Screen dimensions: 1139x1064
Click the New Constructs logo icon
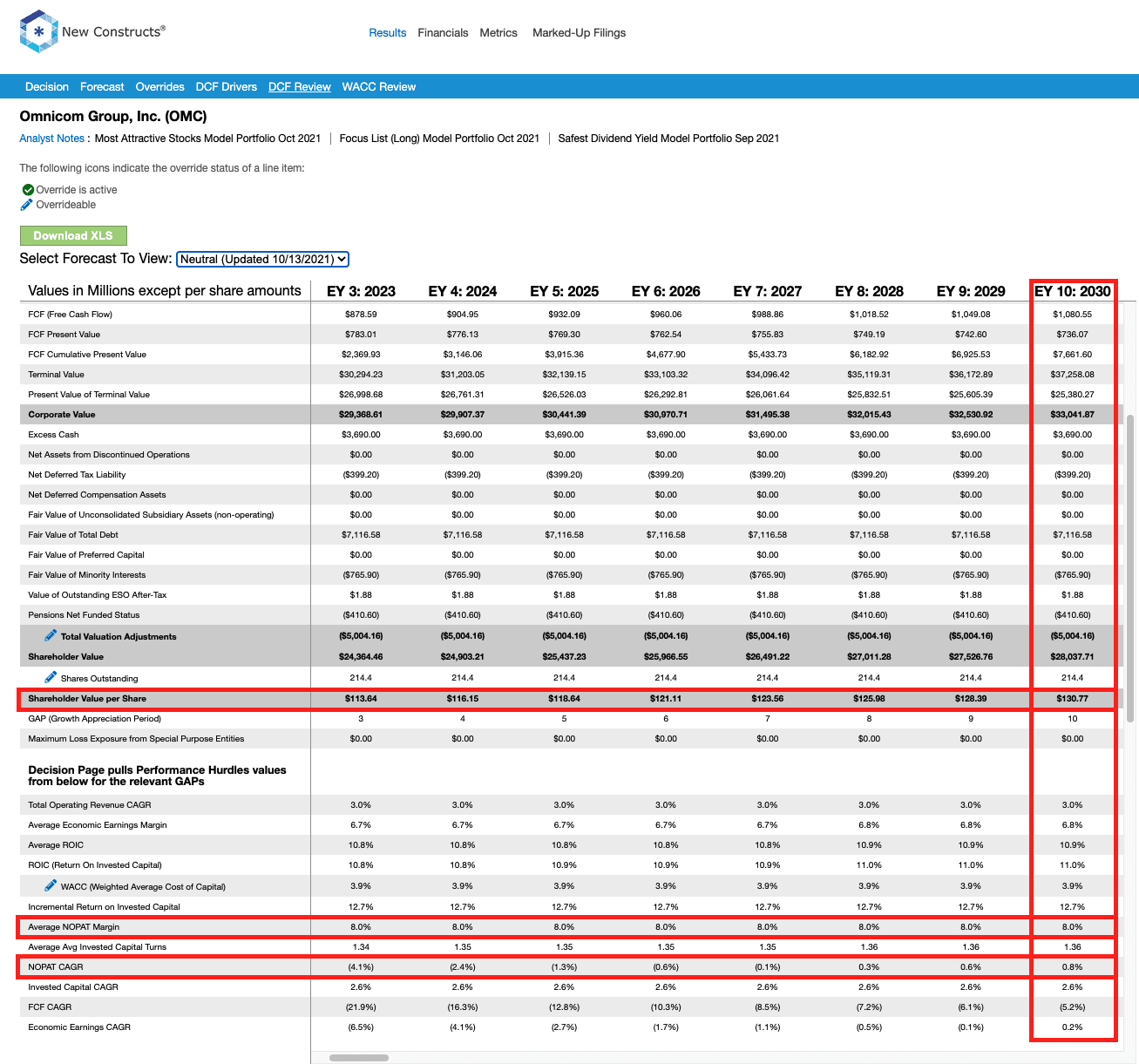[x=38, y=32]
